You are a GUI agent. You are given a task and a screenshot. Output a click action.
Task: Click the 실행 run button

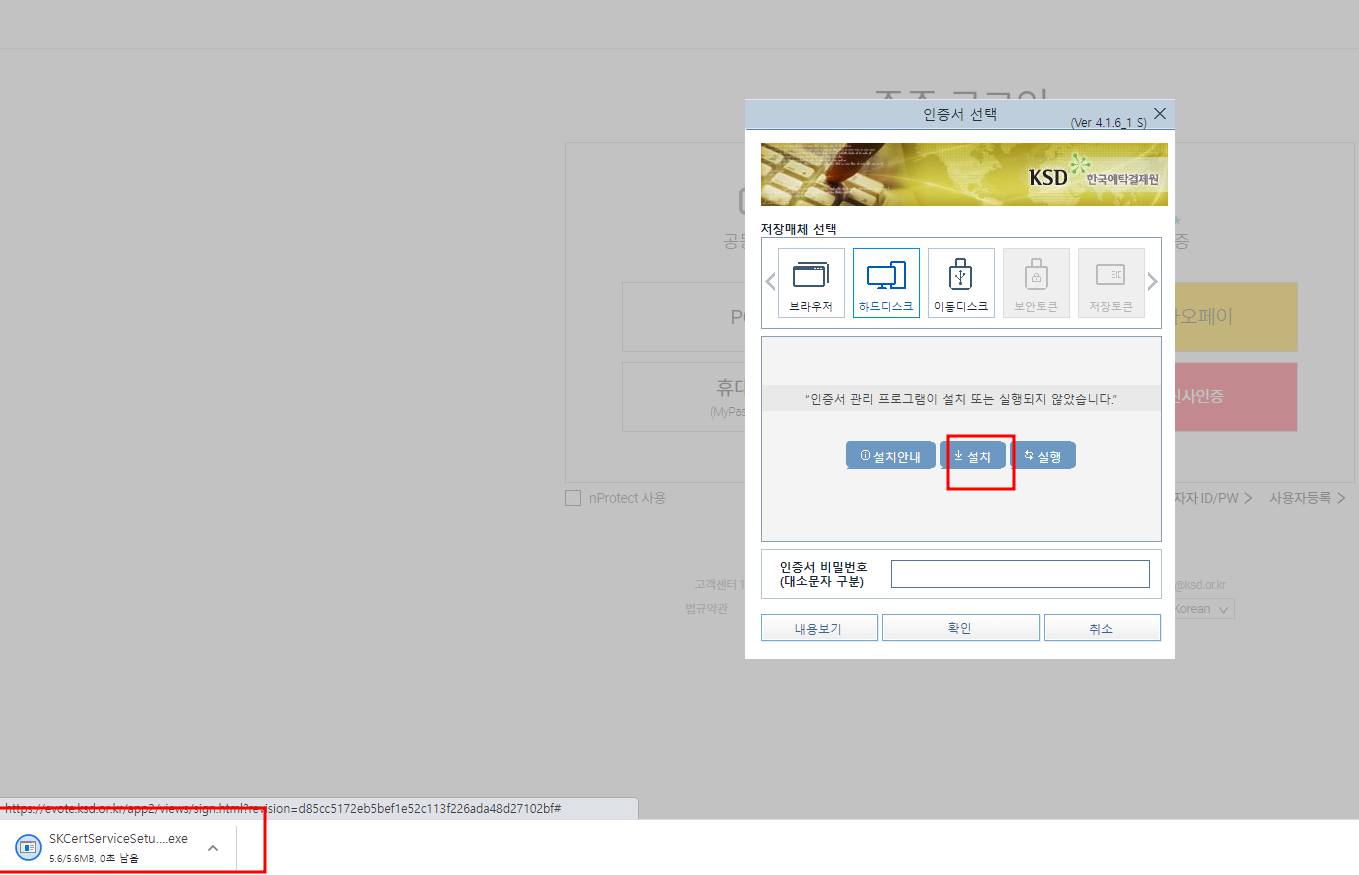click(1045, 454)
